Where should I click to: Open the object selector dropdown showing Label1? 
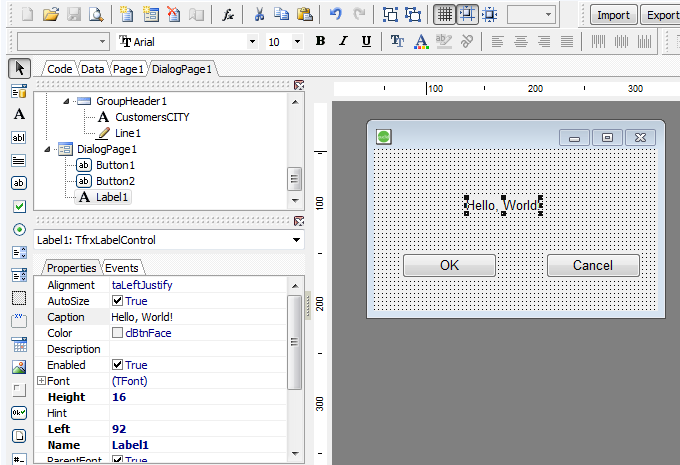[296, 240]
